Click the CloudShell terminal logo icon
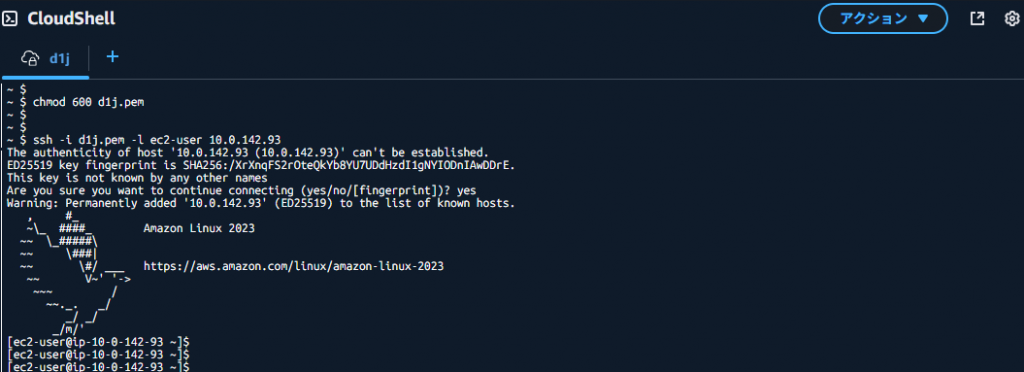1024x372 pixels. tap(10, 18)
